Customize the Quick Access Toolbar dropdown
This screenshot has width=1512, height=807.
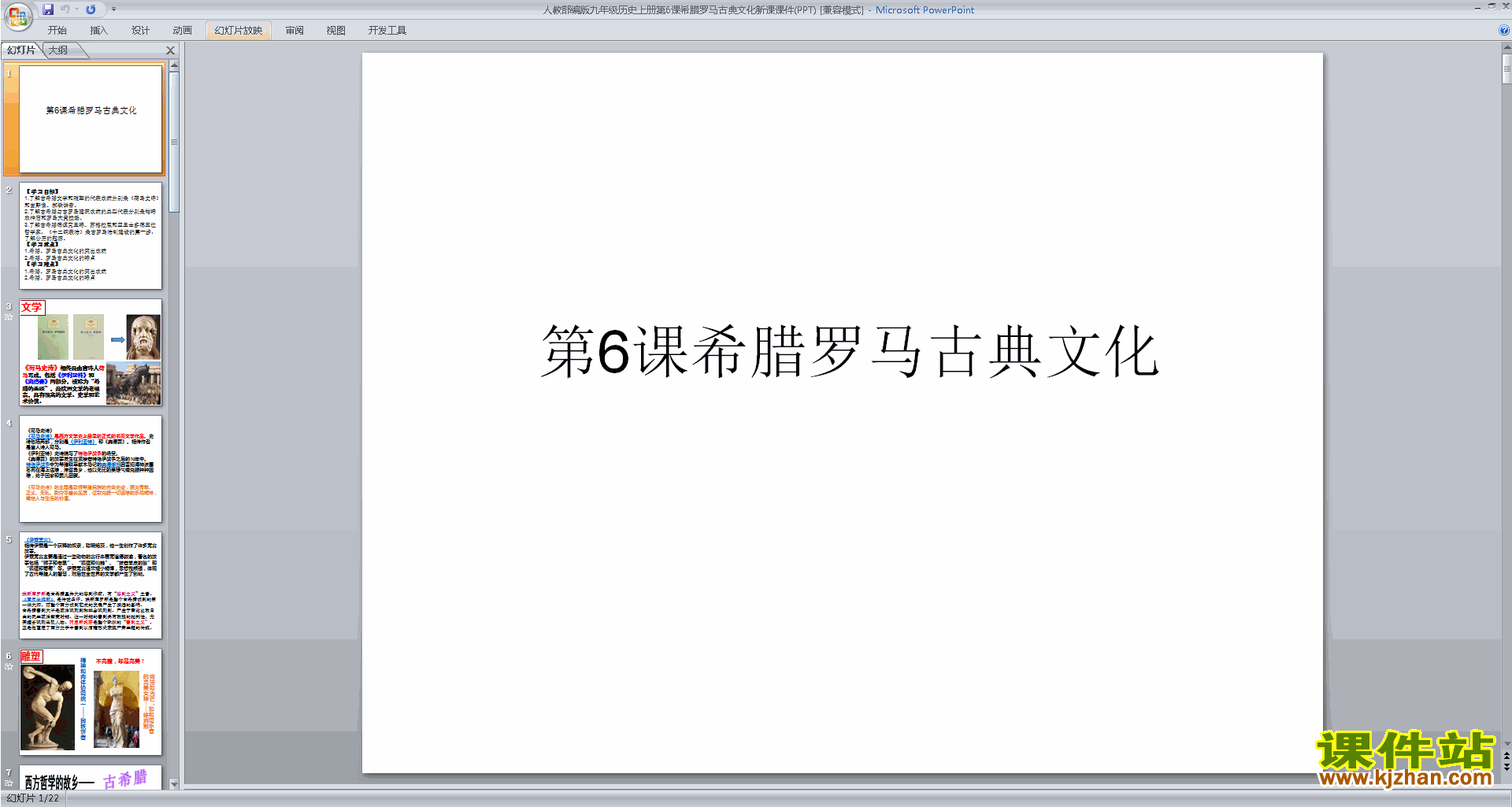pos(113,9)
